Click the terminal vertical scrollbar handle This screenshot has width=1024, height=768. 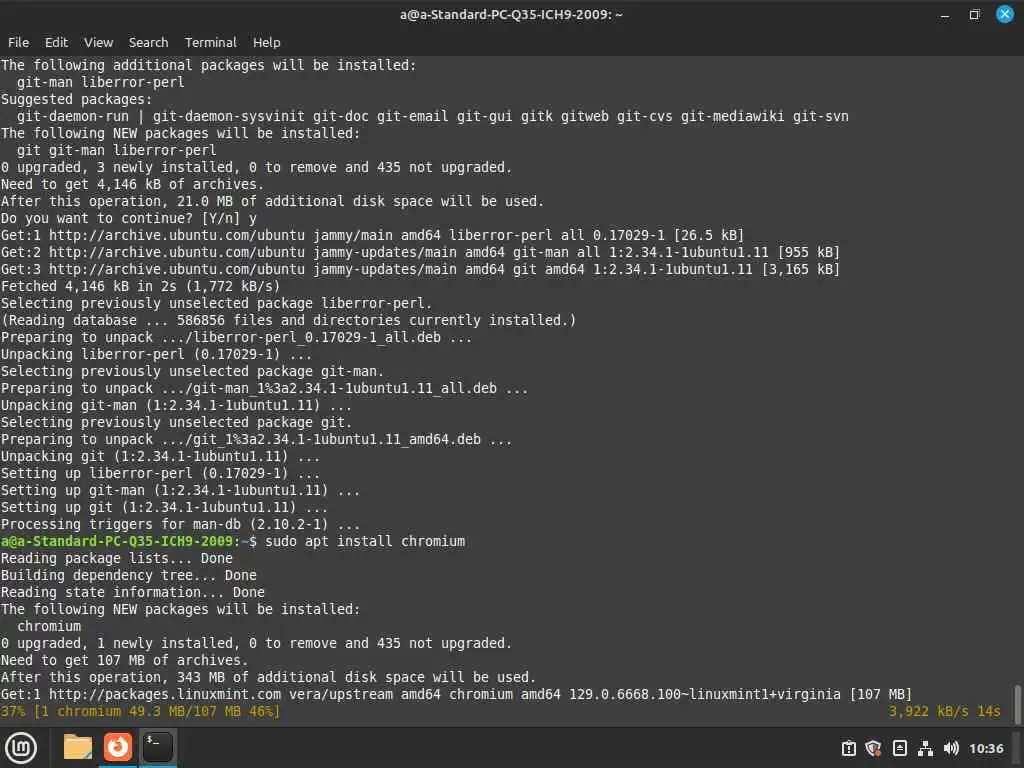click(x=1017, y=704)
